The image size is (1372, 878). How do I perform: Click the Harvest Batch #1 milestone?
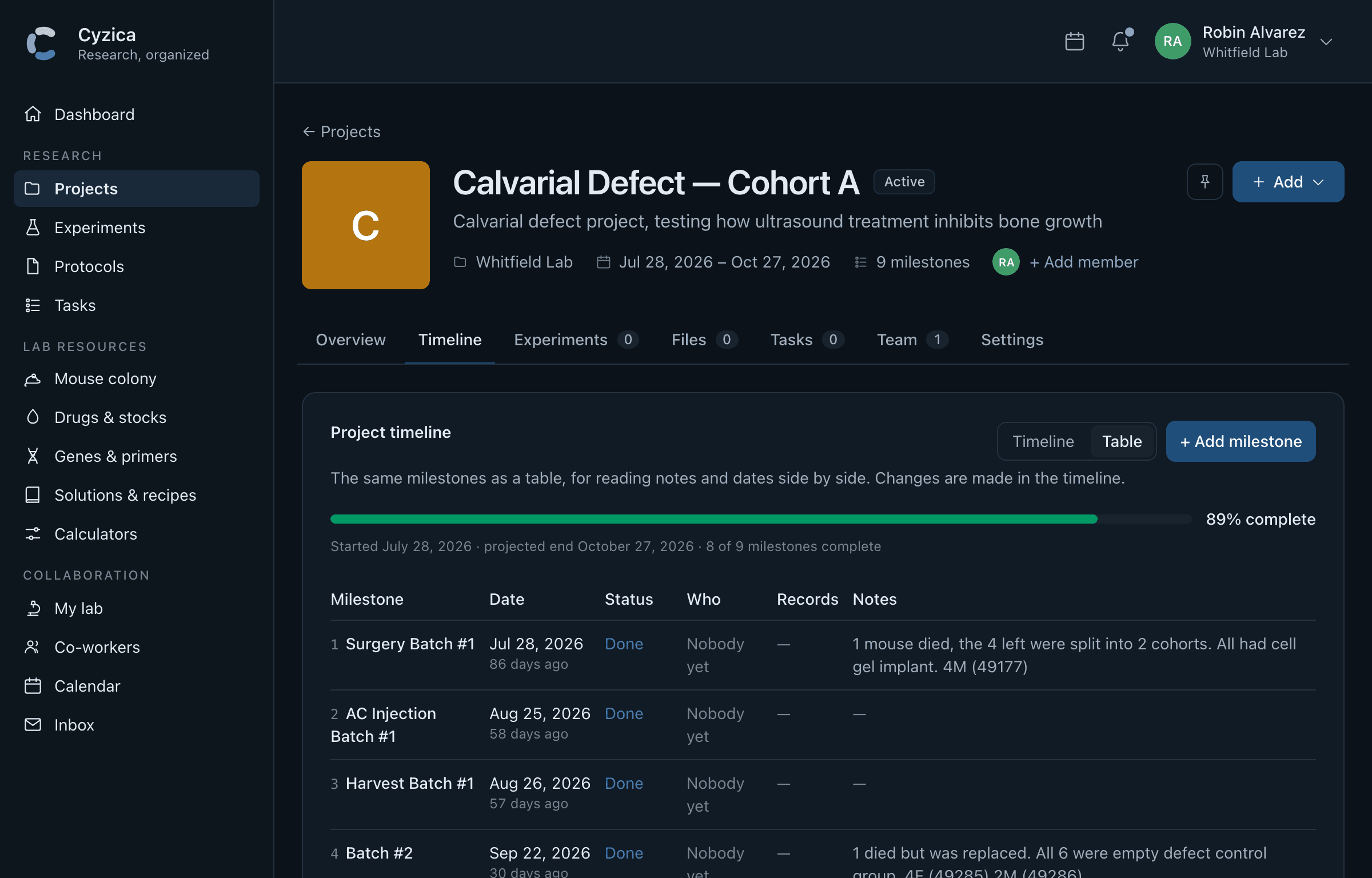coord(410,783)
